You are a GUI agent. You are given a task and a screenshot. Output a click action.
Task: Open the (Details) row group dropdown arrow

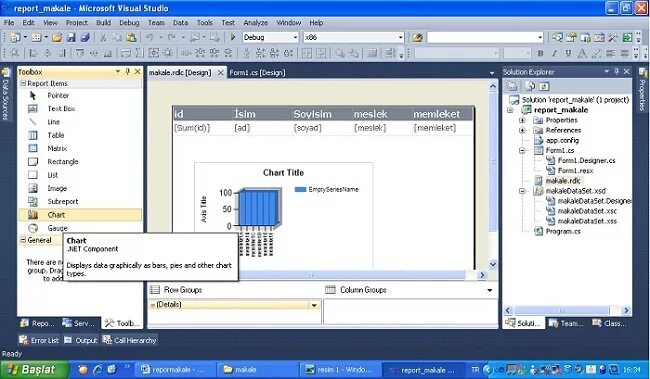(x=314, y=305)
